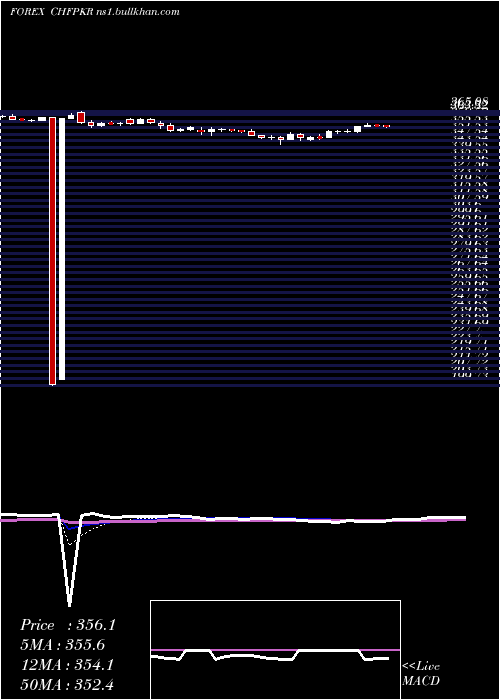Click the '50MA : 352.4' value

tap(68, 684)
